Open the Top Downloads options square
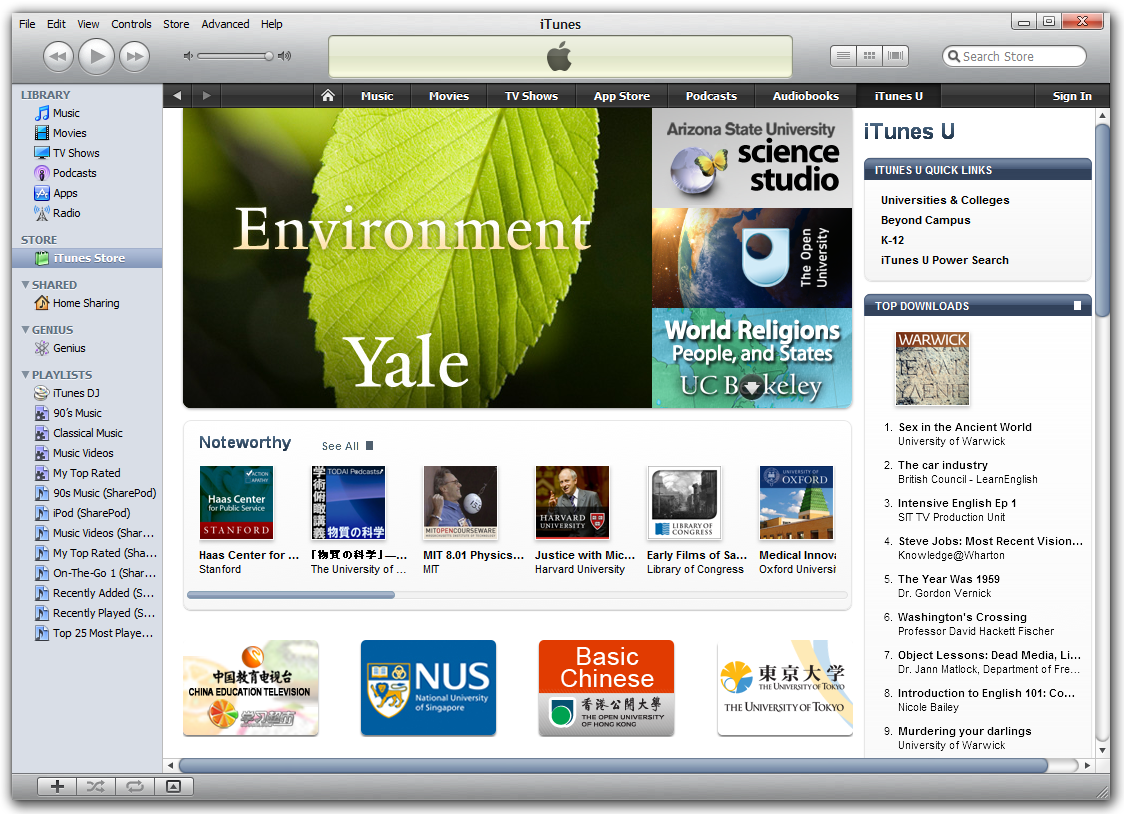The width and height of the screenshot is (1124, 814). (1077, 306)
